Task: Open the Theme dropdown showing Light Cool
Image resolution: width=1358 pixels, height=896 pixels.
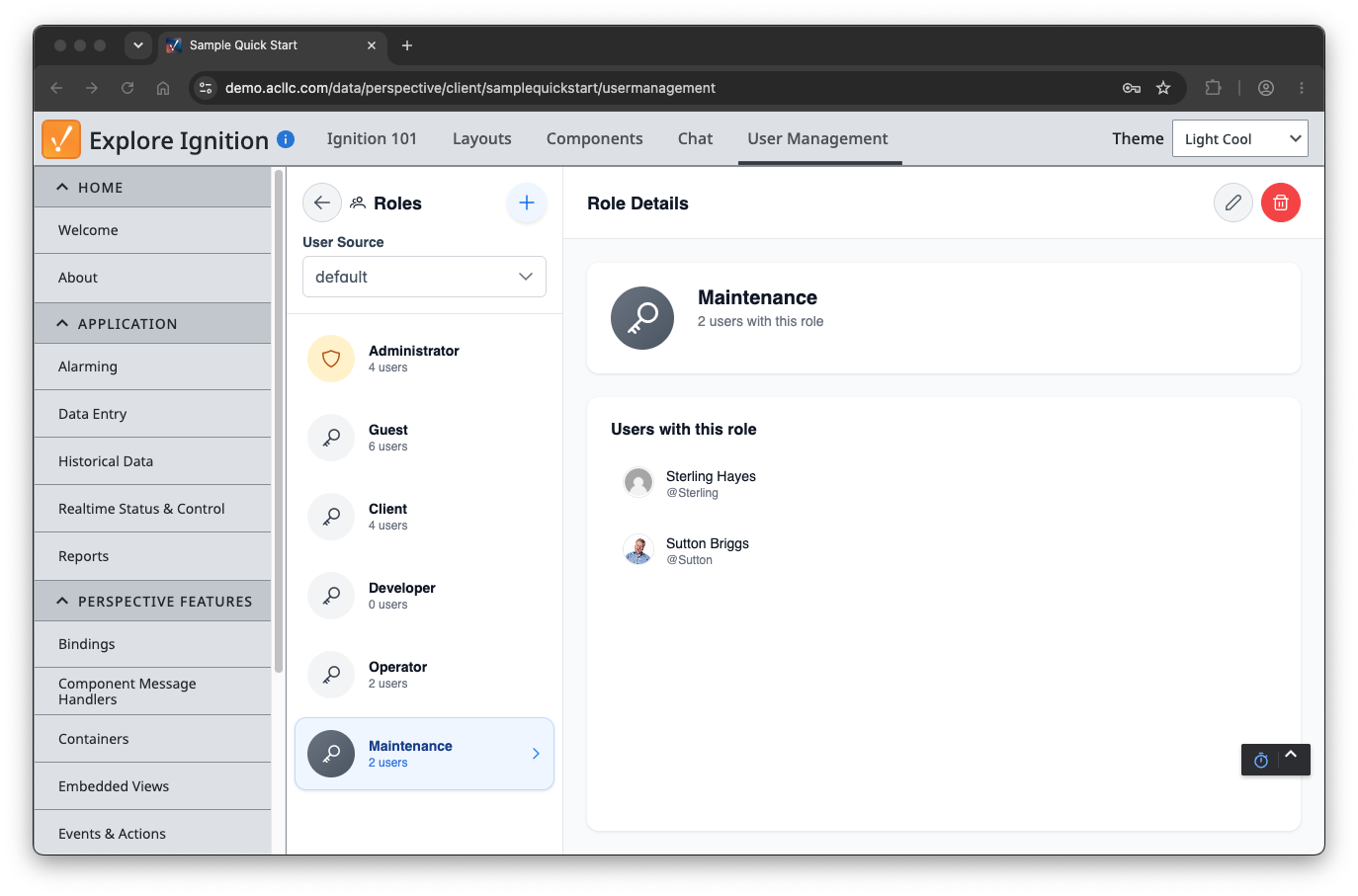Action: pyautogui.click(x=1240, y=138)
